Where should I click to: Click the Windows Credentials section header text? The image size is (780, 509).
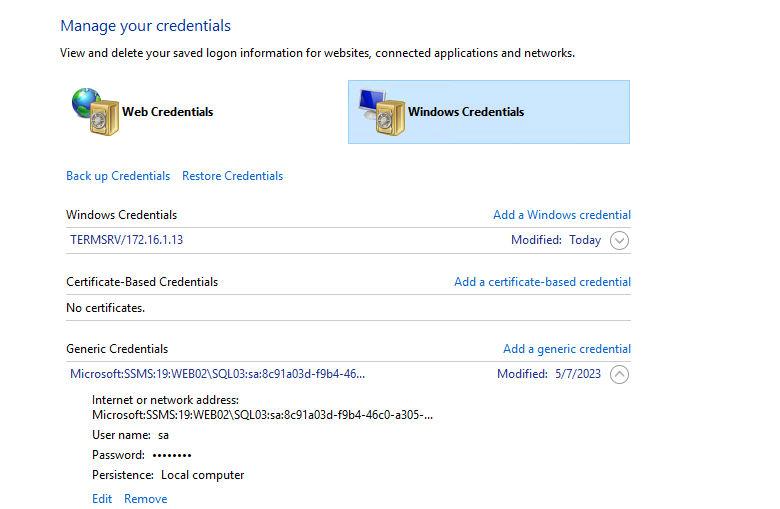tap(121, 215)
